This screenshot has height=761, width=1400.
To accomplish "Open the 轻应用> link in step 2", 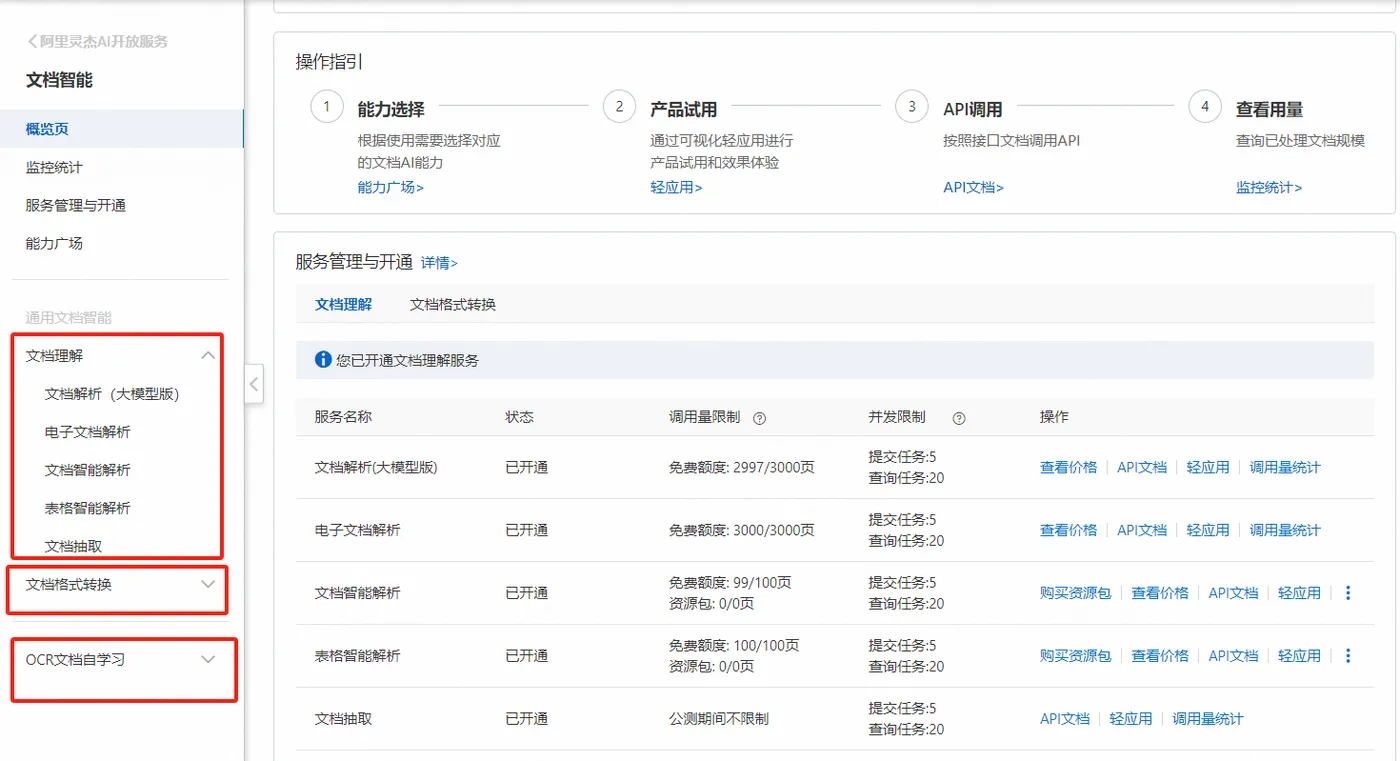I will click(x=677, y=187).
